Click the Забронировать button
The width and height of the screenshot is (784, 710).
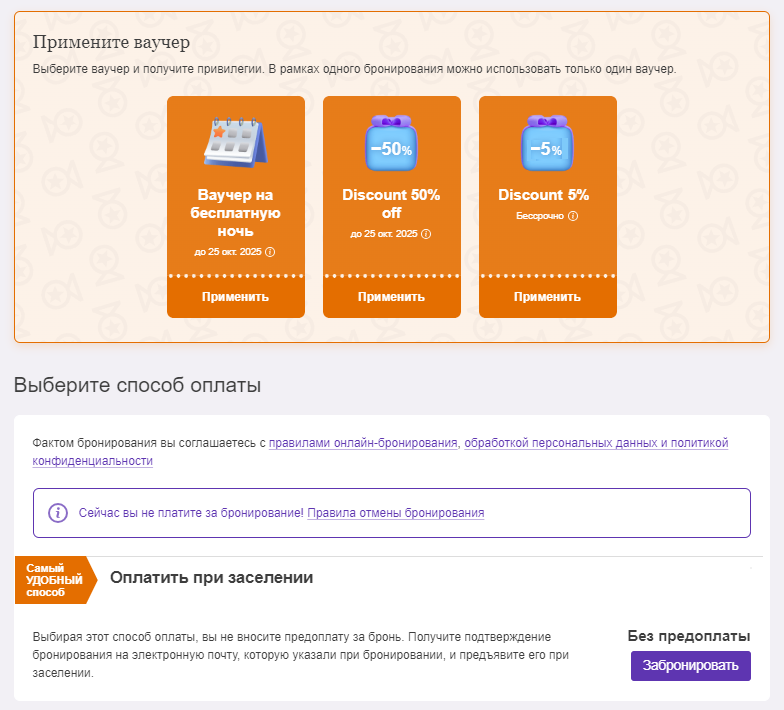(690, 666)
